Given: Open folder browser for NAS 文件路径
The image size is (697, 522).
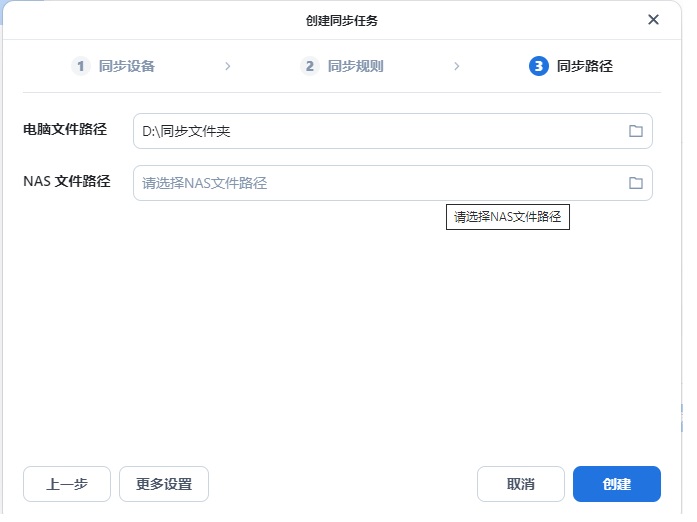Looking at the screenshot, I should (636, 183).
